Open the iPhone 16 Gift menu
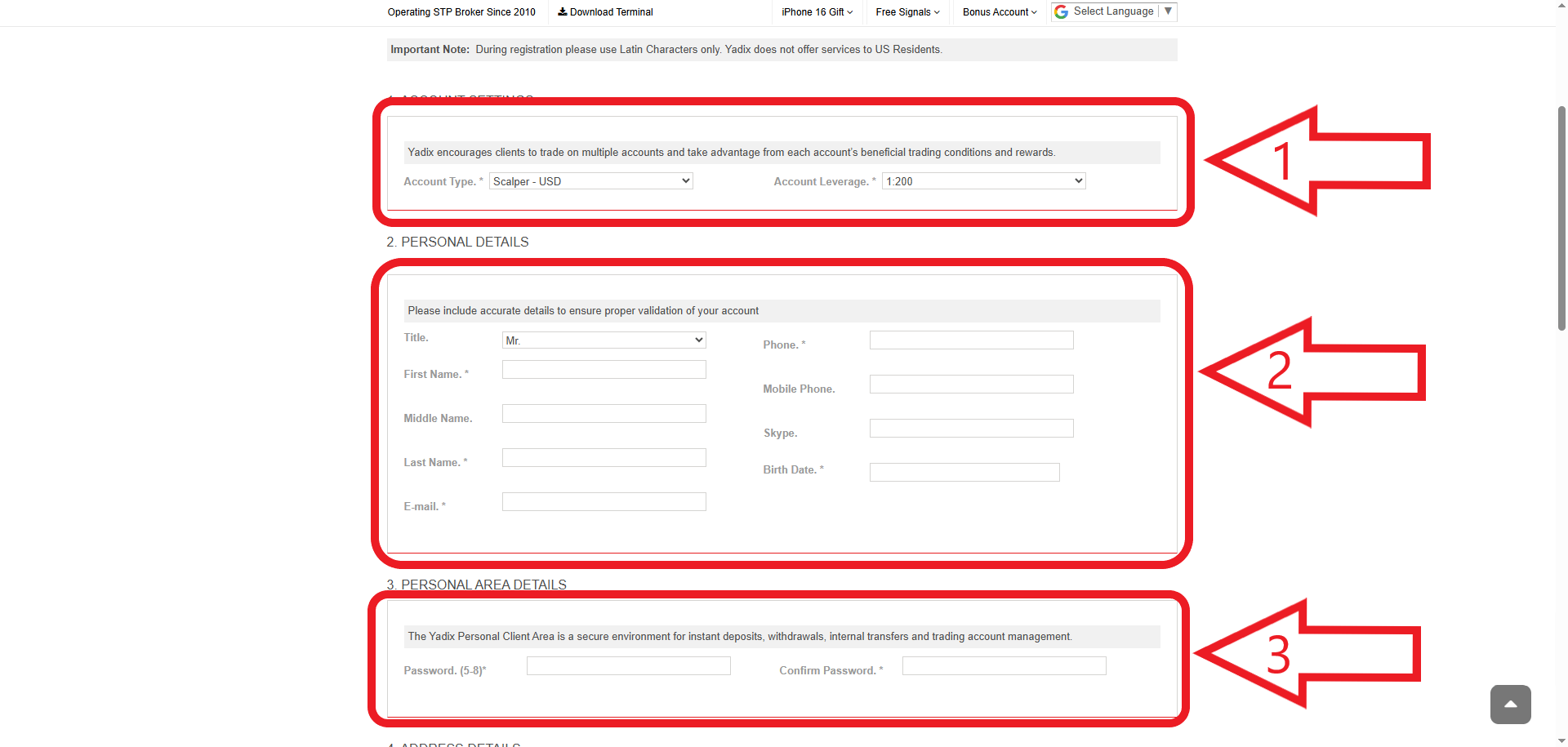 click(817, 12)
